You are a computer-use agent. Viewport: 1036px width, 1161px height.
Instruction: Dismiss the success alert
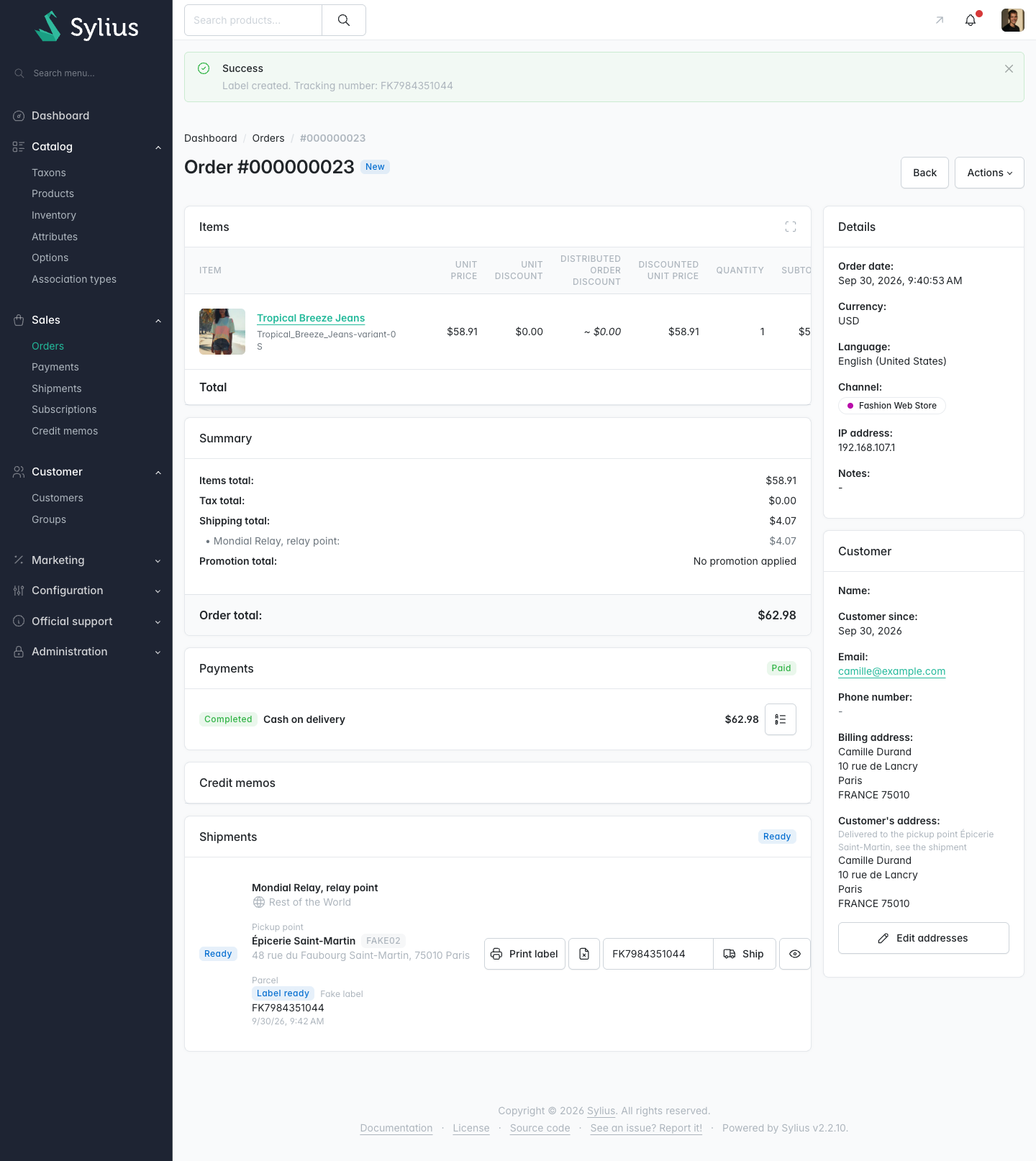[x=1009, y=68]
